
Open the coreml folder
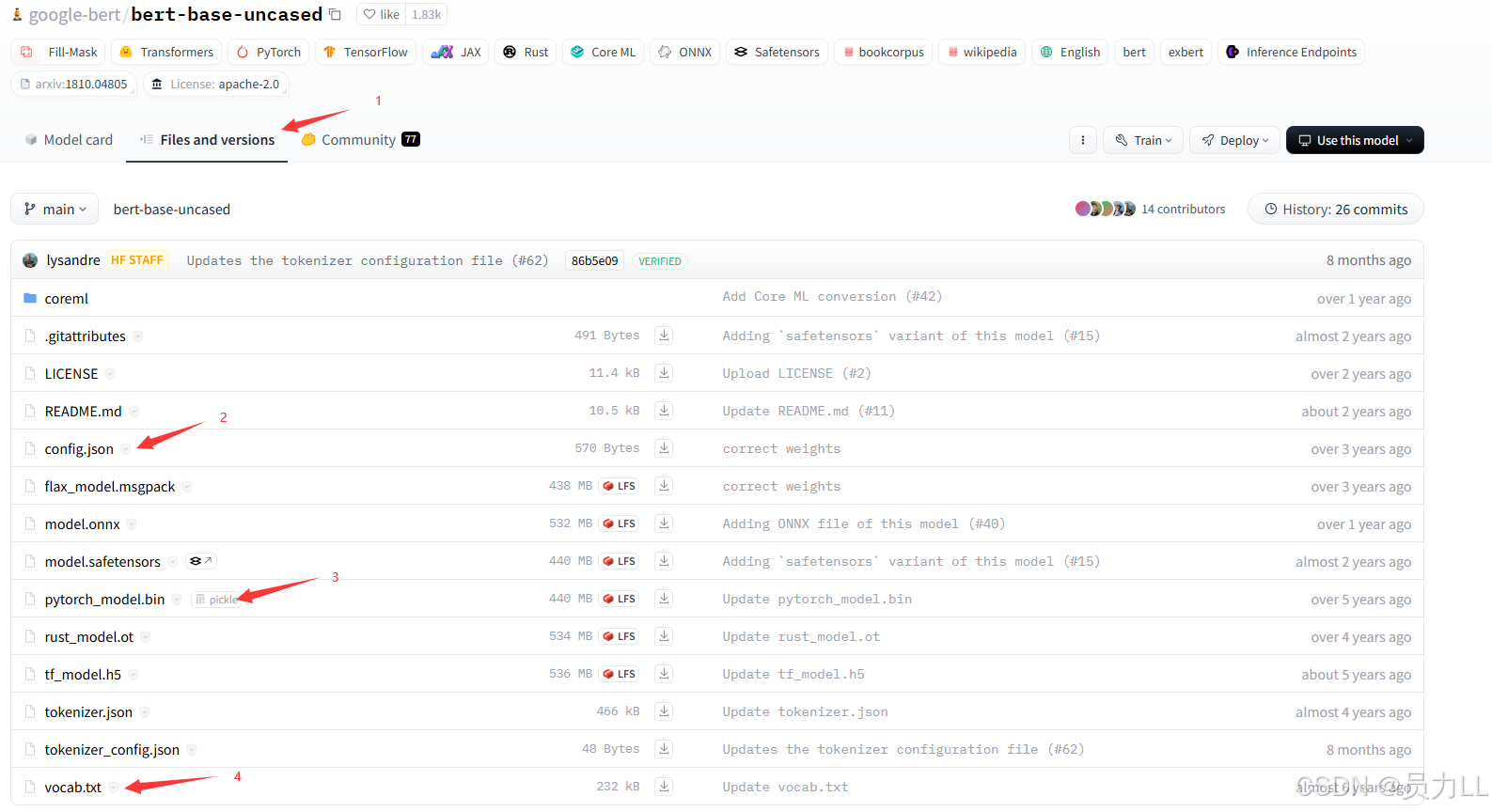(x=66, y=298)
